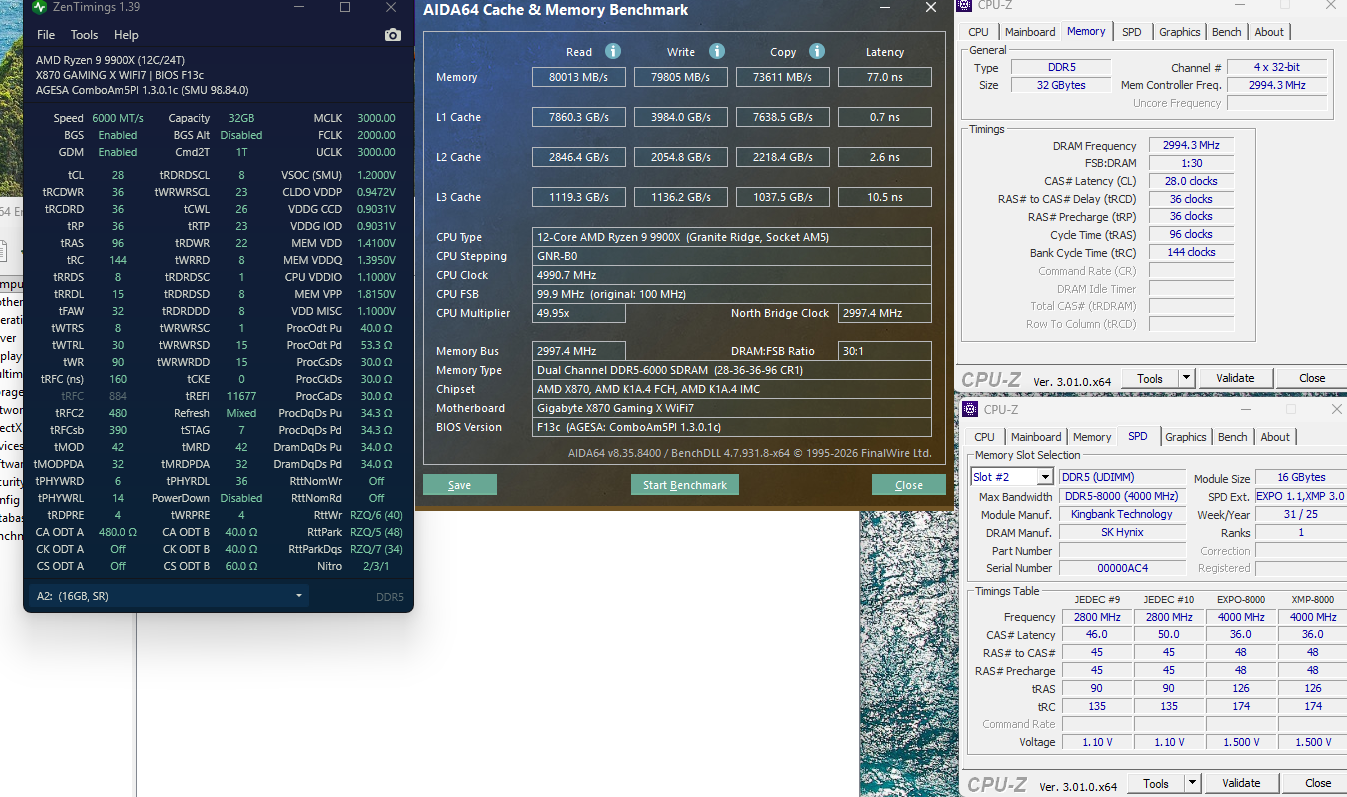Click the CPU Type field in AIDA64
The height and width of the screenshot is (797, 1347).
[732, 237]
